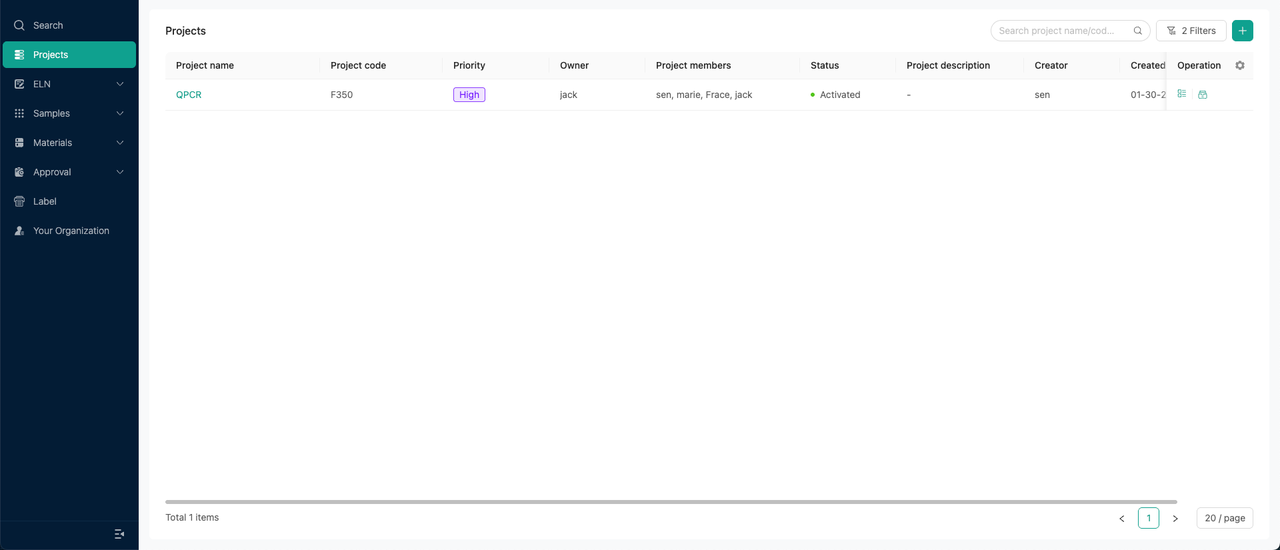
Task: Open the 2 Filters button
Action: point(1191,31)
